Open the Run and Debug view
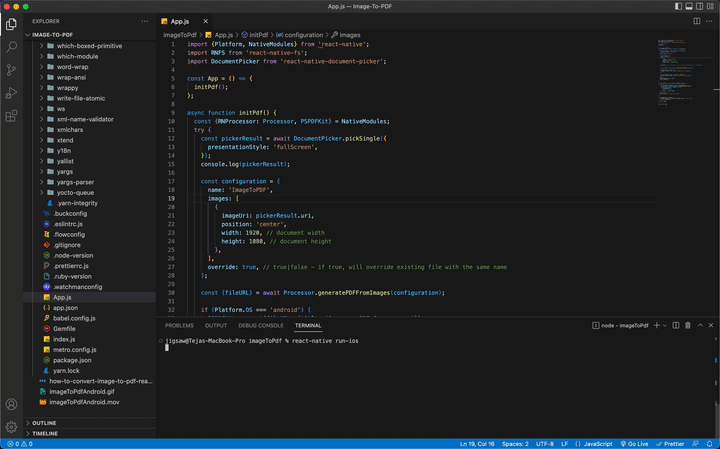This screenshot has width=720, height=449. tap(12, 93)
